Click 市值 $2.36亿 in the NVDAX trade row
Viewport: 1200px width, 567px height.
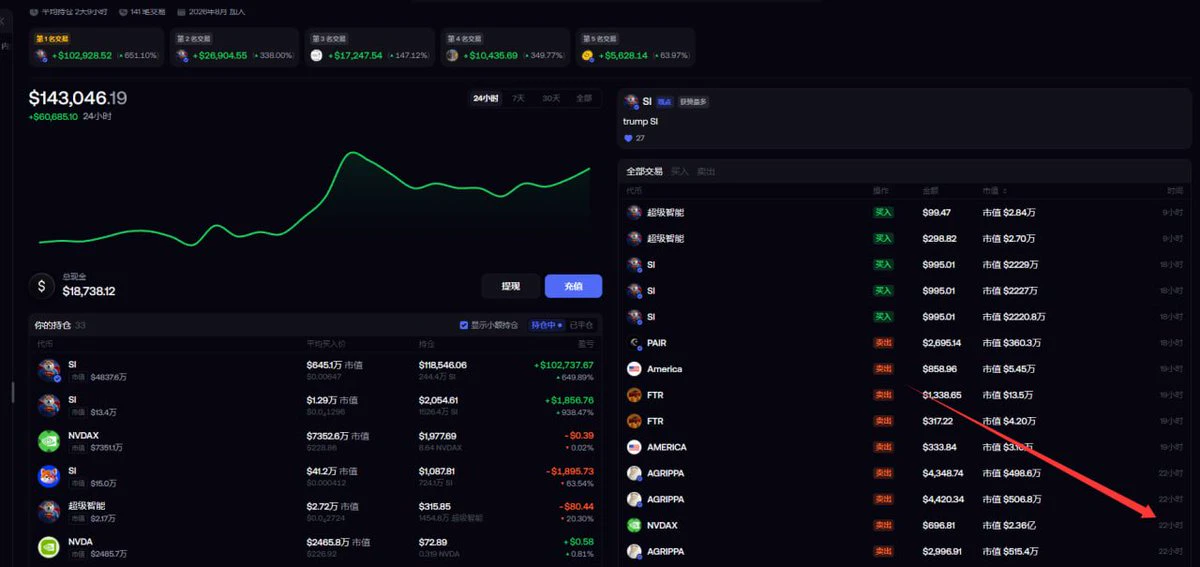click(x=1009, y=525)
